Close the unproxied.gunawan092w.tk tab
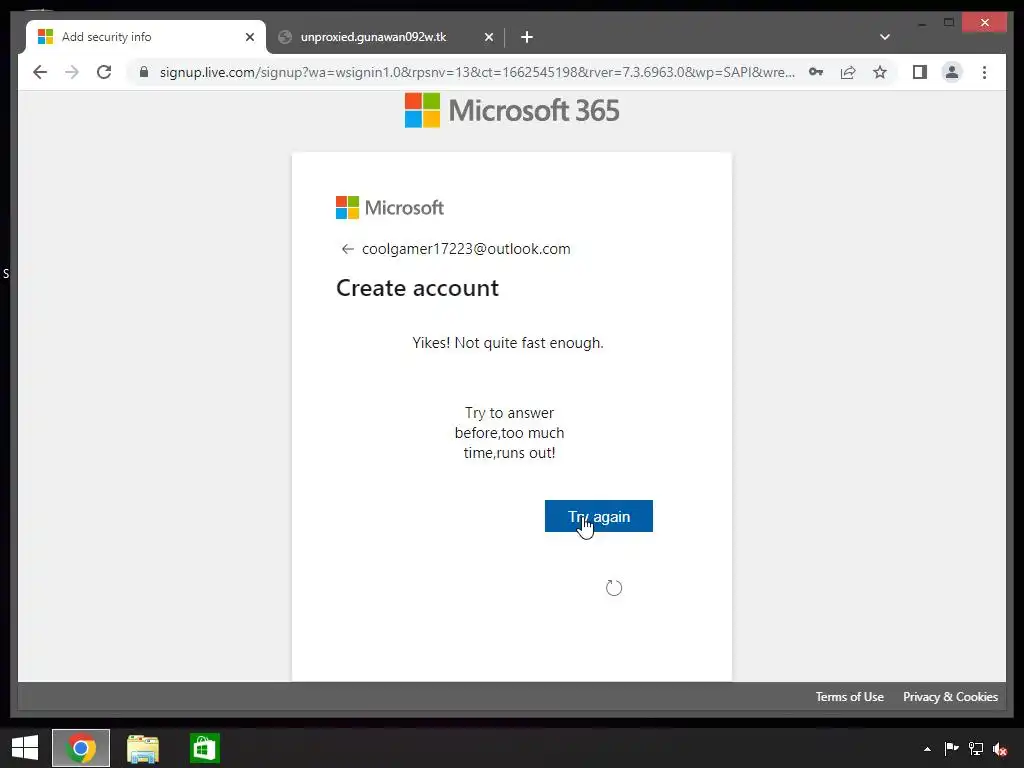This screenshot has width=1024, height=768. coord(488,37)
